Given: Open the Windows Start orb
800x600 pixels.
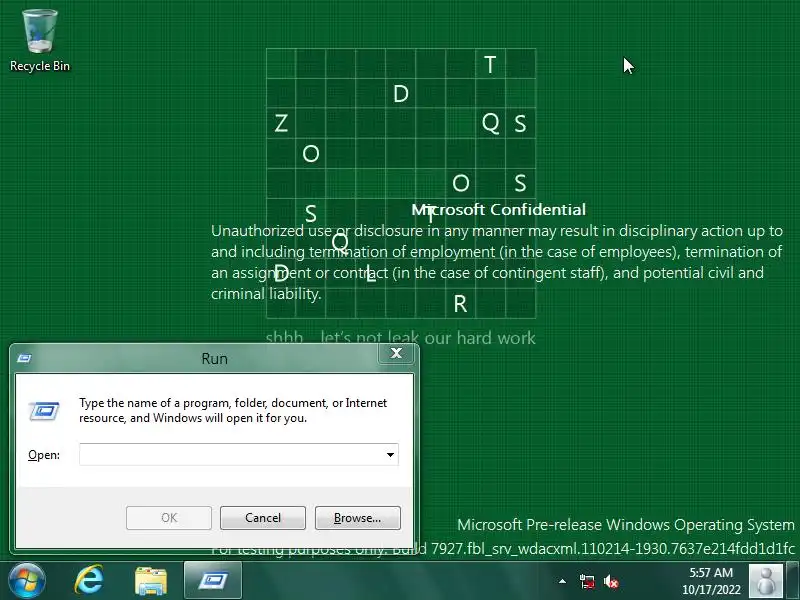Looking at the screenshot, I should [x=27, y=581].
